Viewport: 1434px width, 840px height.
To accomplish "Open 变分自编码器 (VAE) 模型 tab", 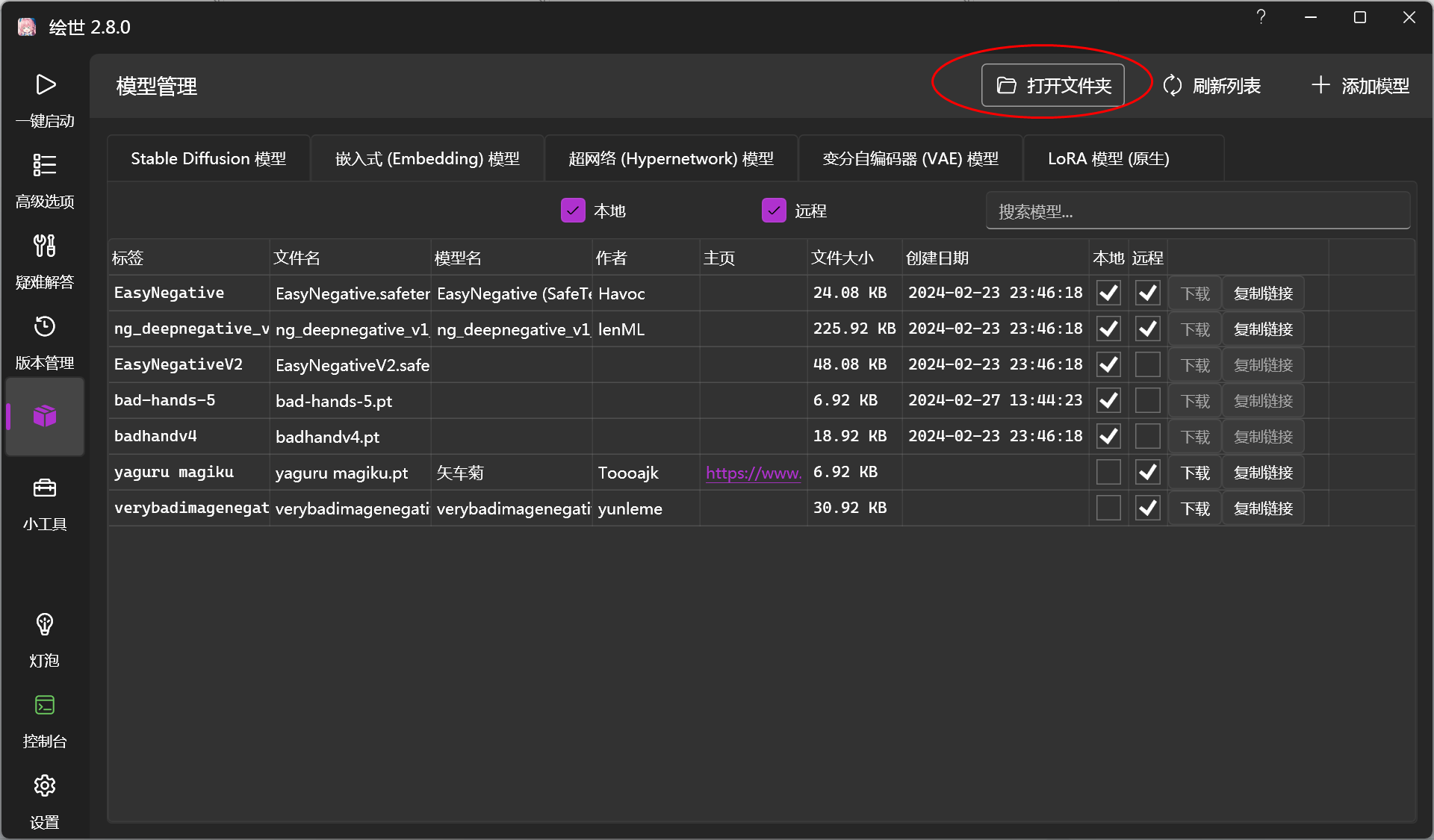I will click(x=910, y=158).
